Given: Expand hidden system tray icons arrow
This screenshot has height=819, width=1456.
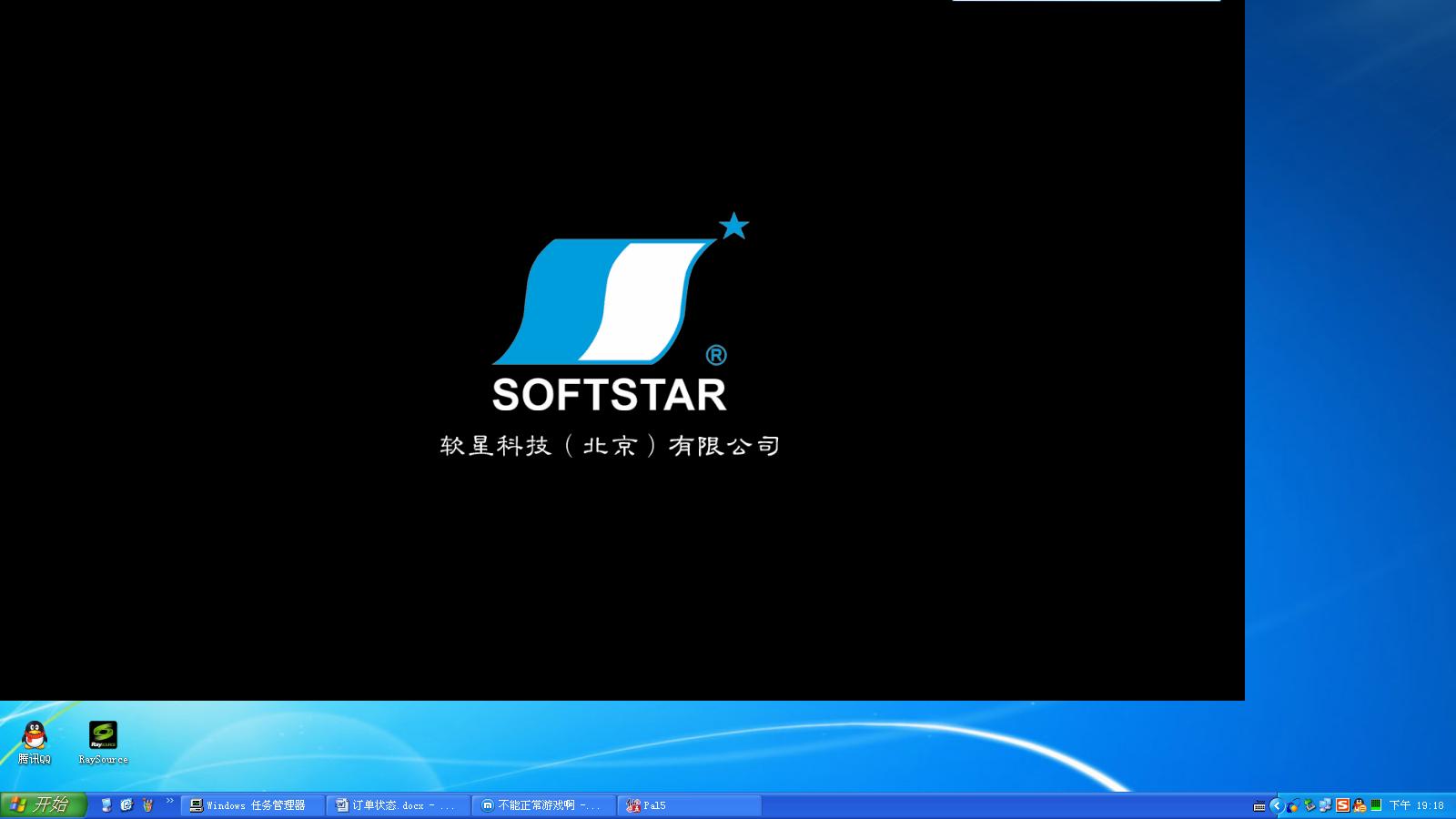Looking at the screenshot, I should tap(1277, 805).
